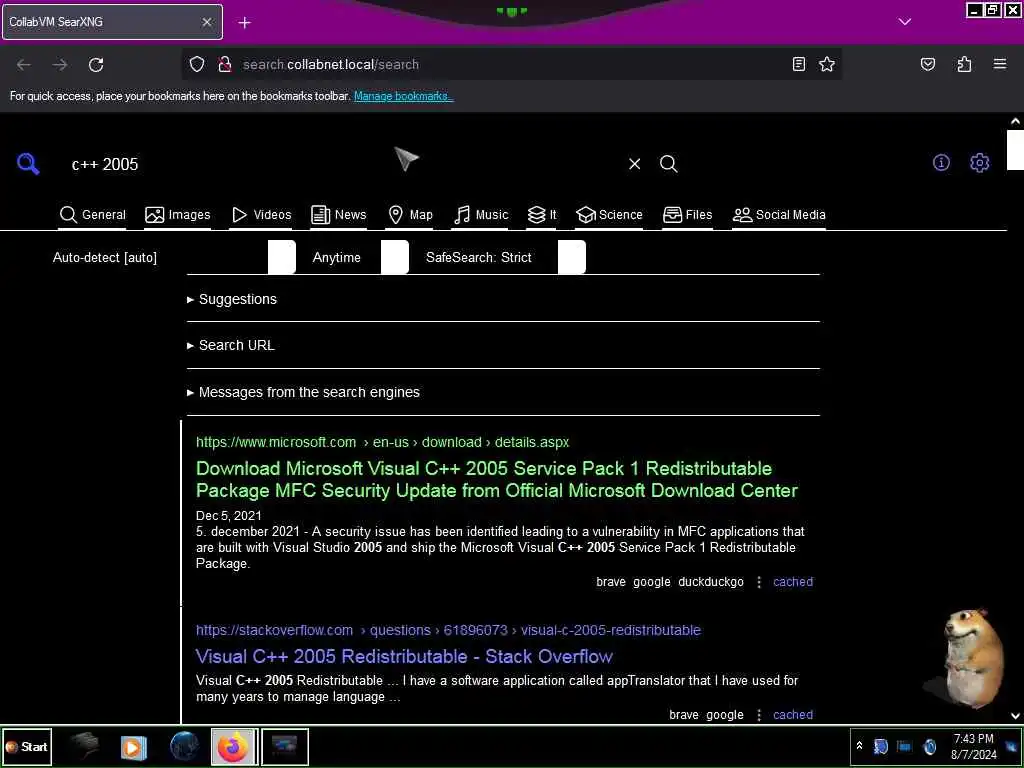The height and width of the screenshot is (768, 1024).
Task: Open the extensions puzzle icon
Action: [x=964, y=64]
